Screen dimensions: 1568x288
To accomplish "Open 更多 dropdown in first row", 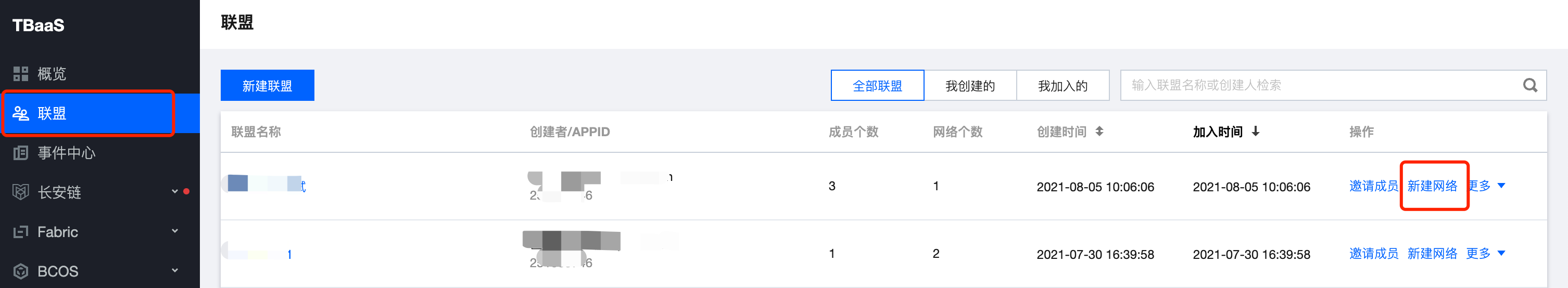I will pyautogui.click(x=1486, y=186).
